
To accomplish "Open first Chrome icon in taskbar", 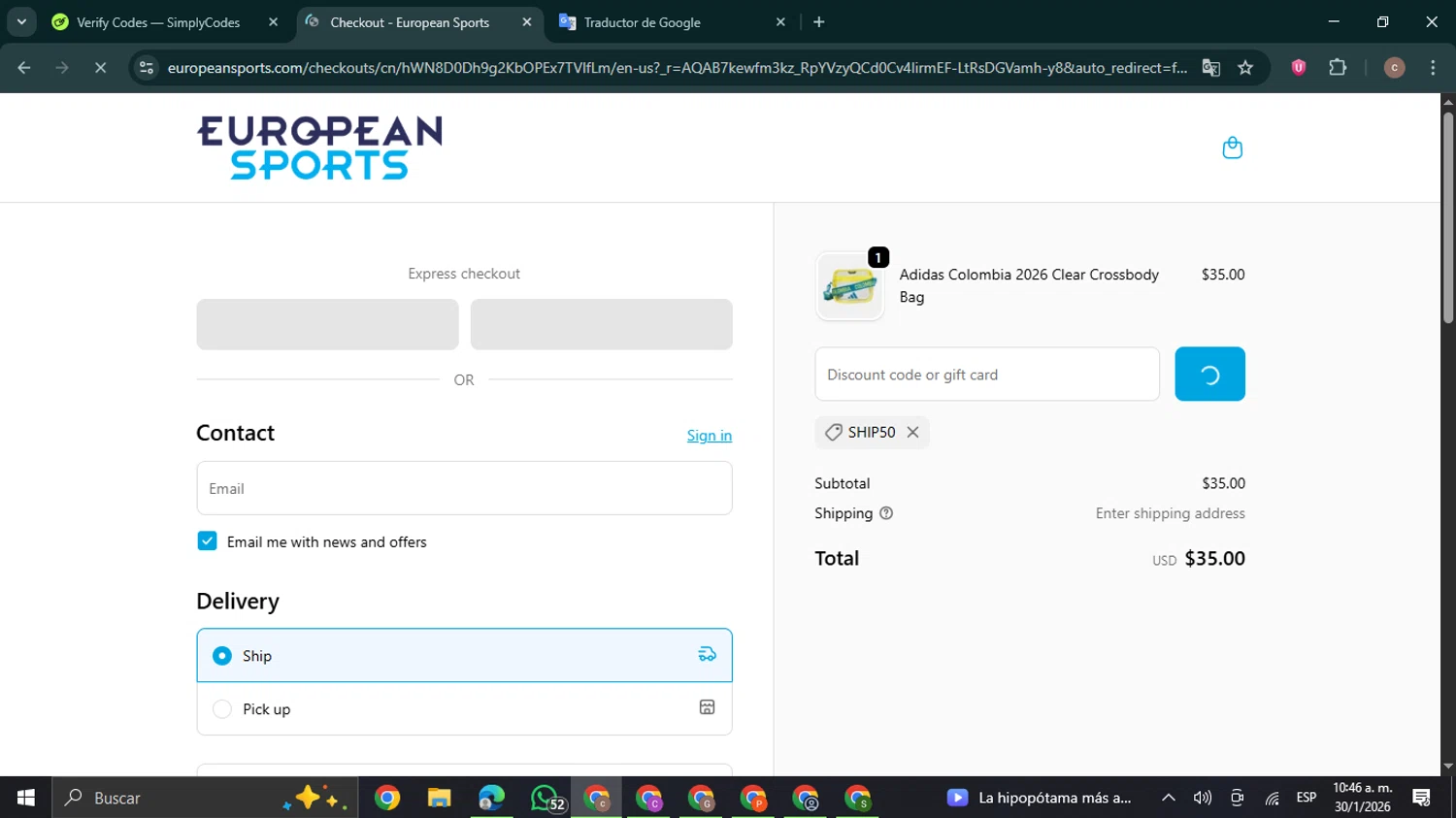I will [386, 798].
